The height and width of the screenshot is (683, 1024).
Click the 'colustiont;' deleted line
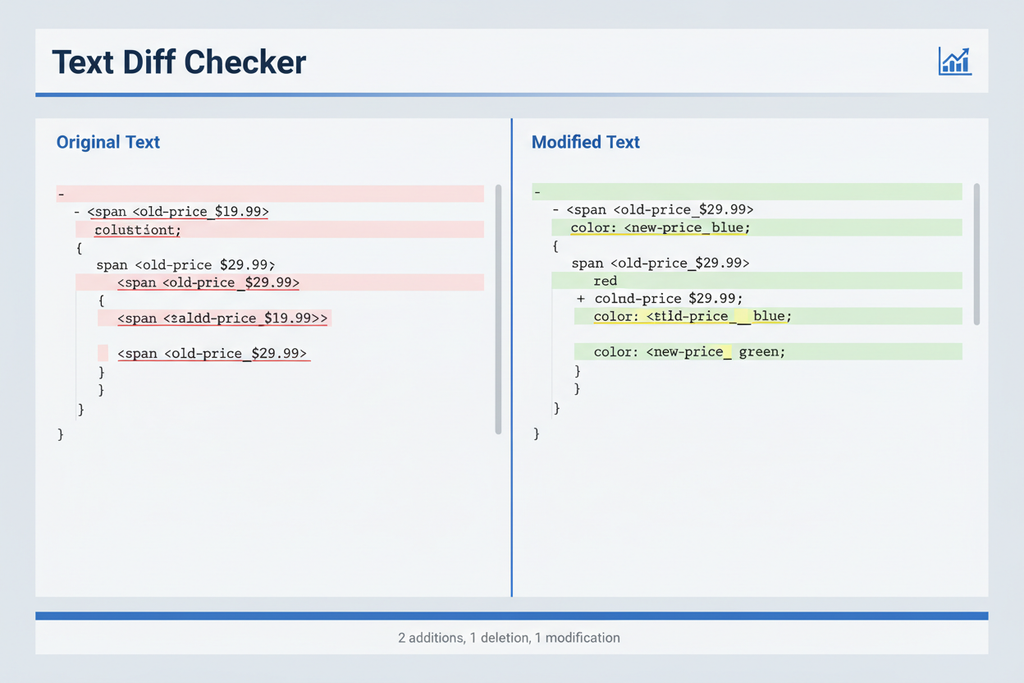click(x=138, y=230)
